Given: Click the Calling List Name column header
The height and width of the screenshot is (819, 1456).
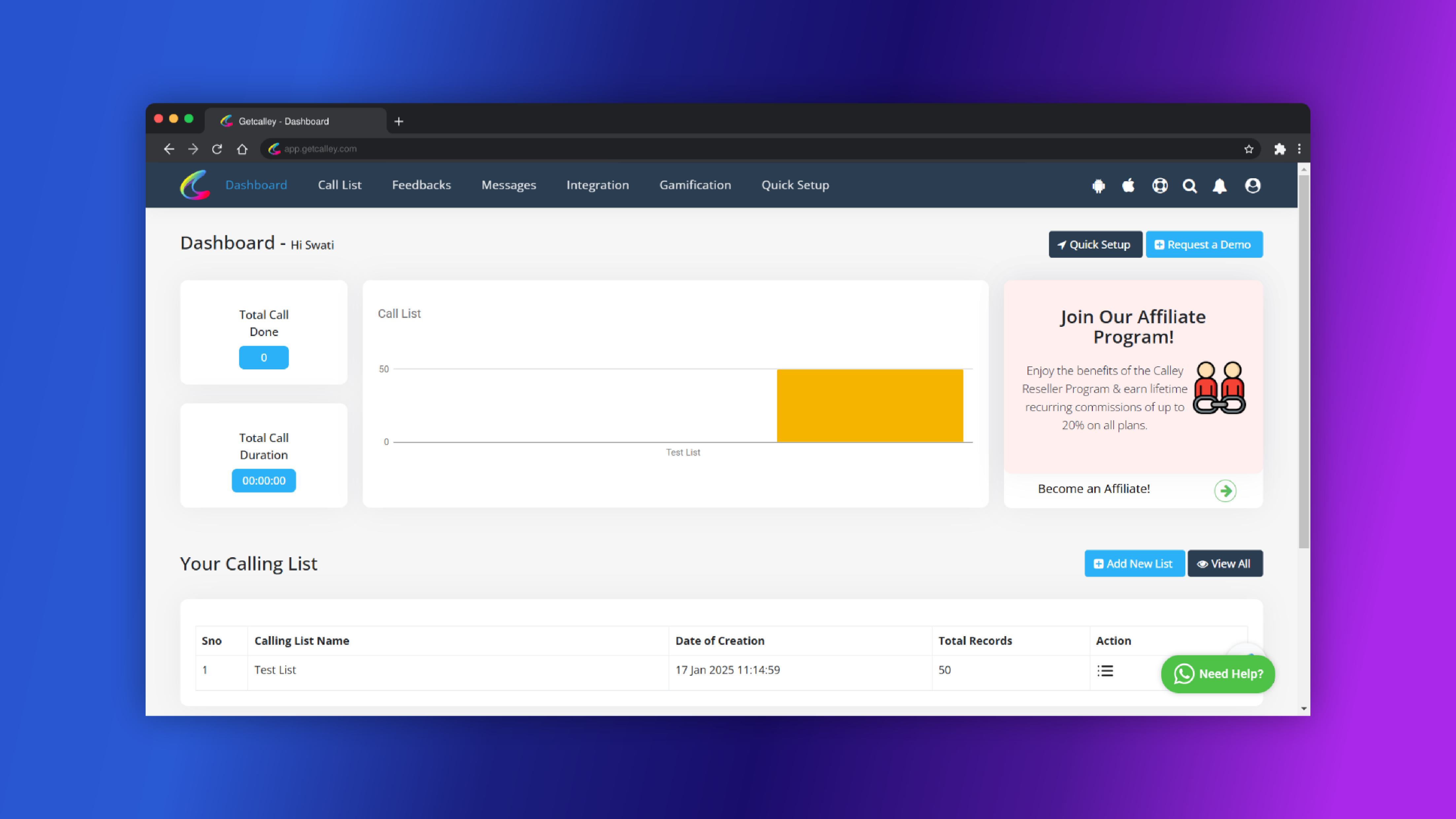Looking at the screenshot, I should (x=458, y=641).
